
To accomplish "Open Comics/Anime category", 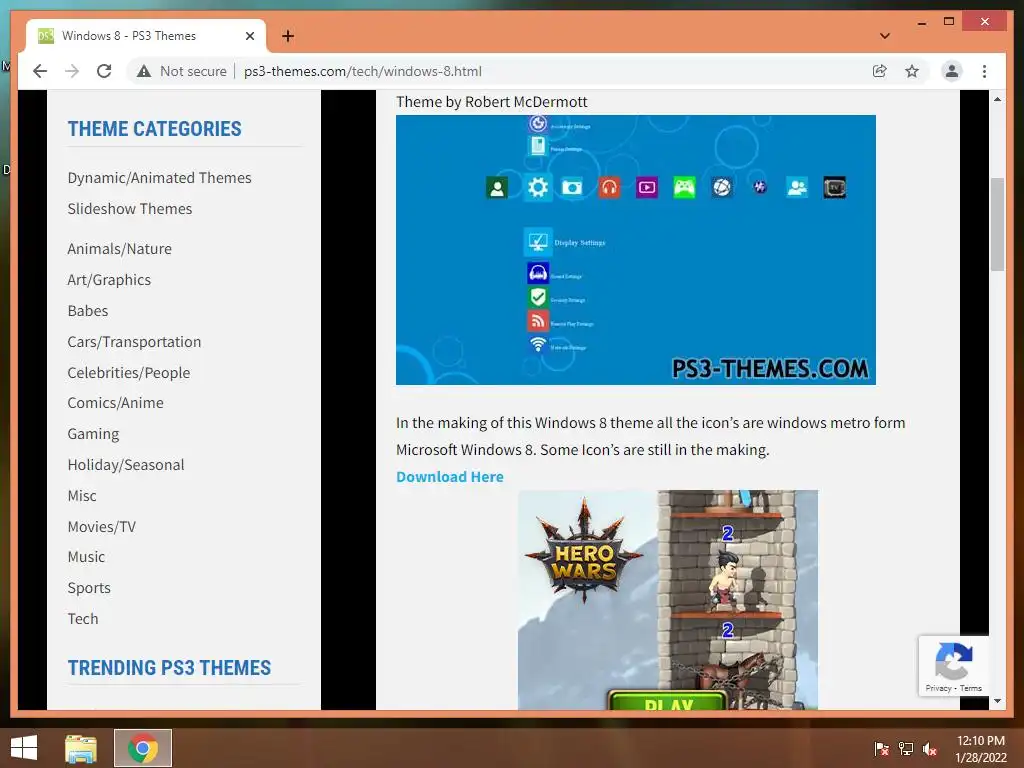I will pos(116,403).
